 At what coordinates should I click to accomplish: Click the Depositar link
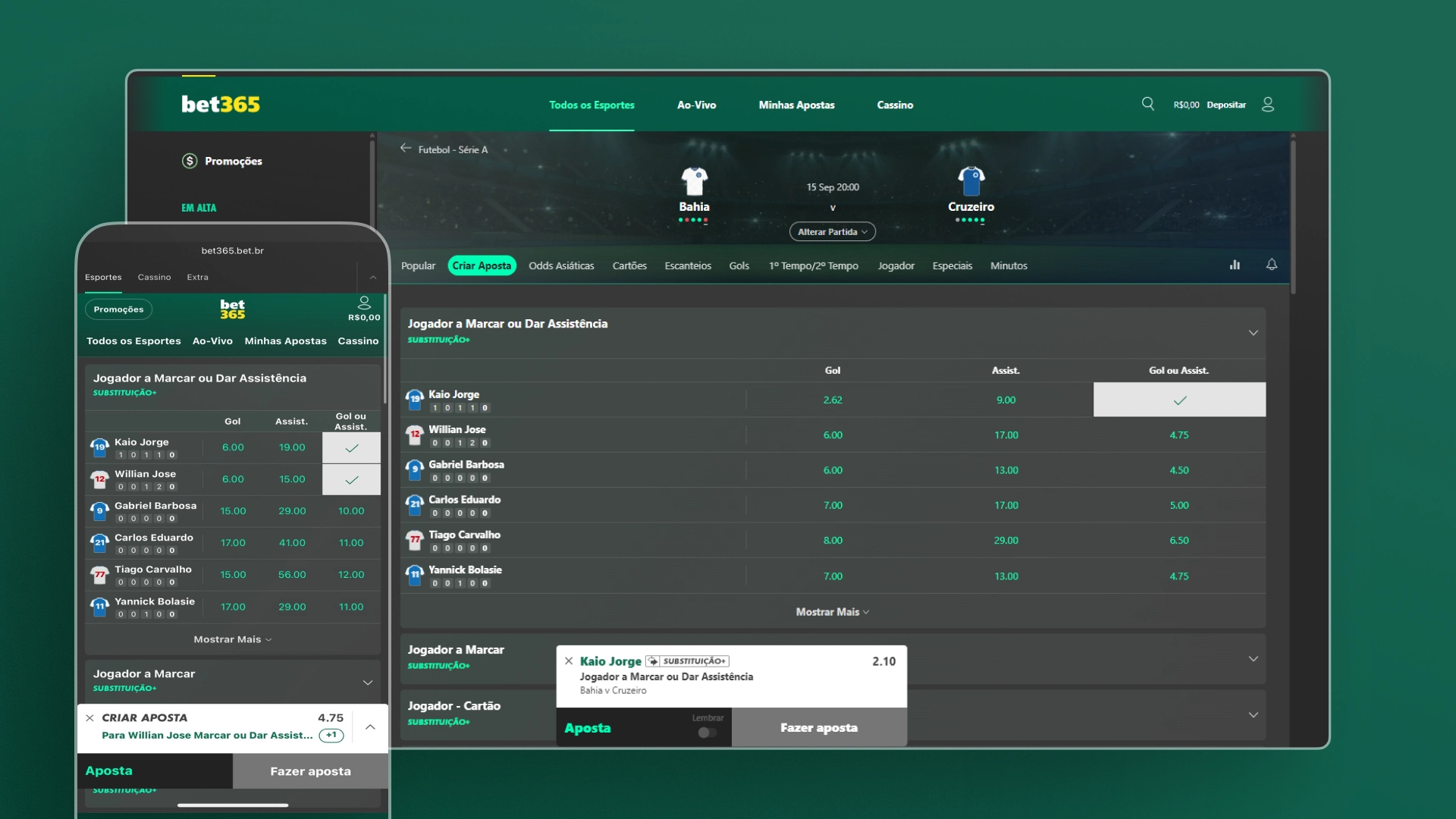(1226, 105)
